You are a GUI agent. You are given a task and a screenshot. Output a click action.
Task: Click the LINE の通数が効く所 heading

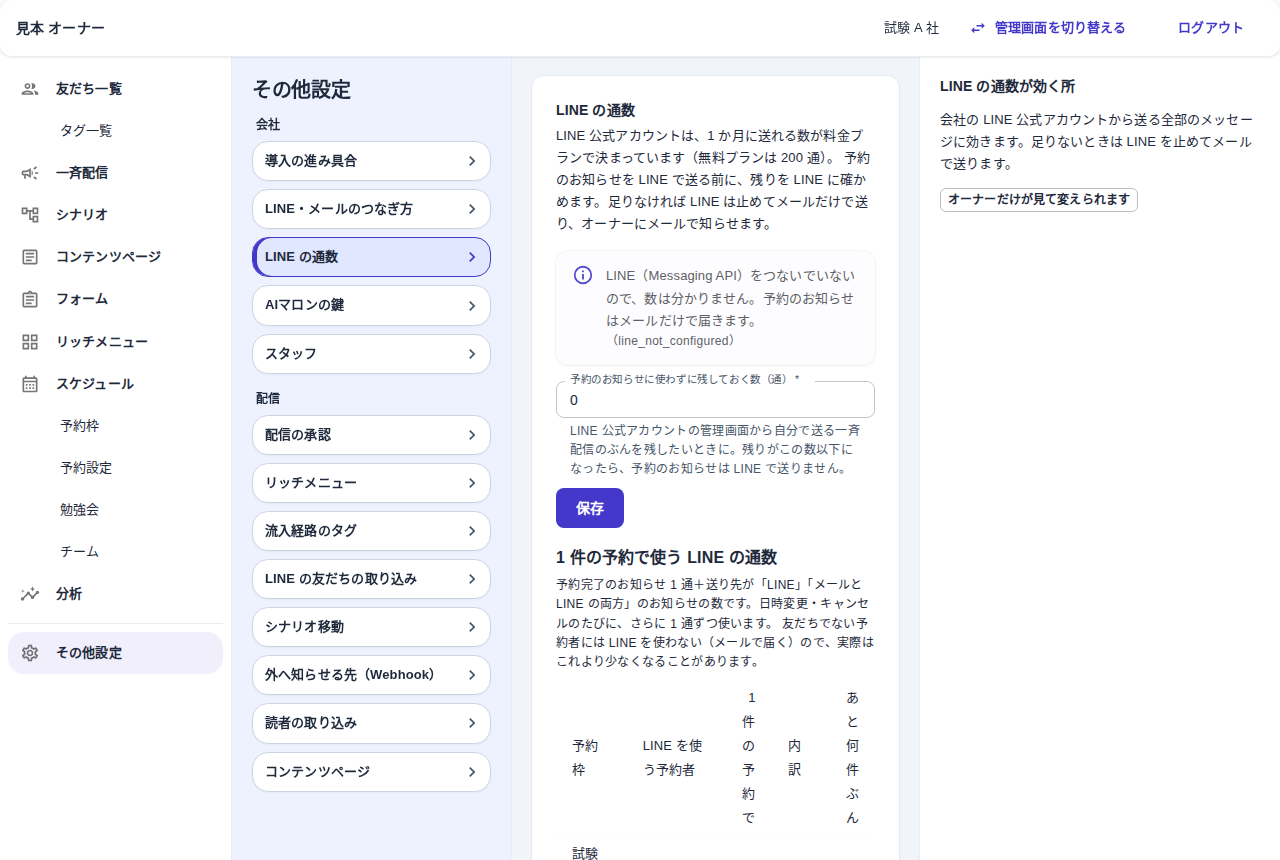click(1007, 87)
